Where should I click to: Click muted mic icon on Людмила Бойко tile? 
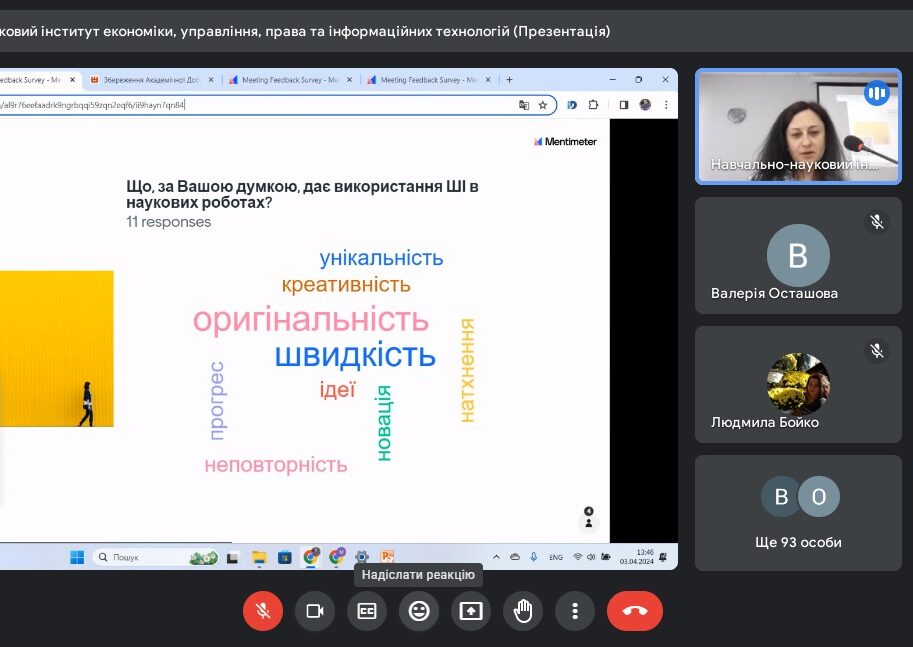pos(877,351)
